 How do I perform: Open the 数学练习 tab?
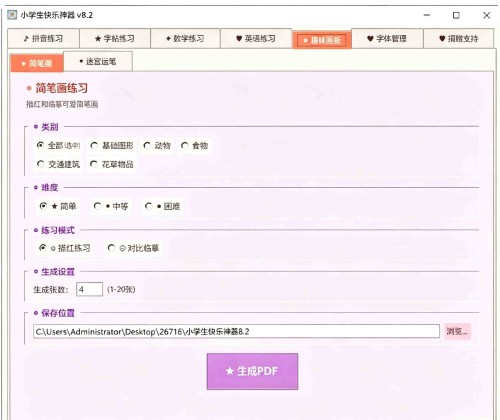[185, 39]
